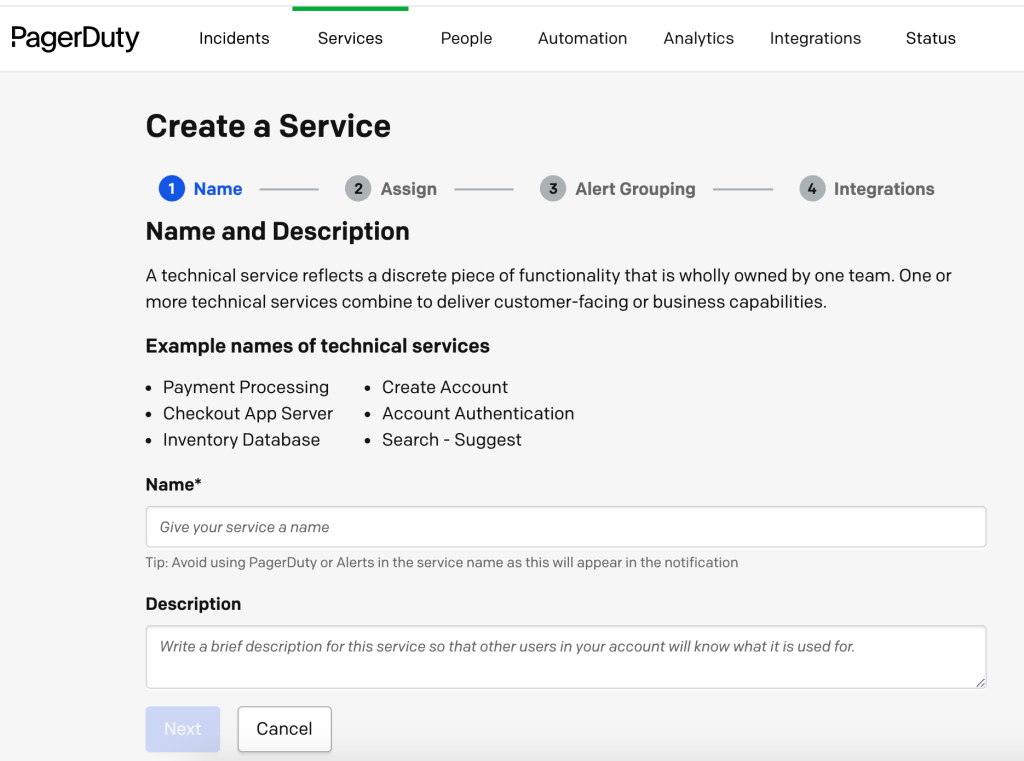Open the Incidents menu

tap(234, 38)
